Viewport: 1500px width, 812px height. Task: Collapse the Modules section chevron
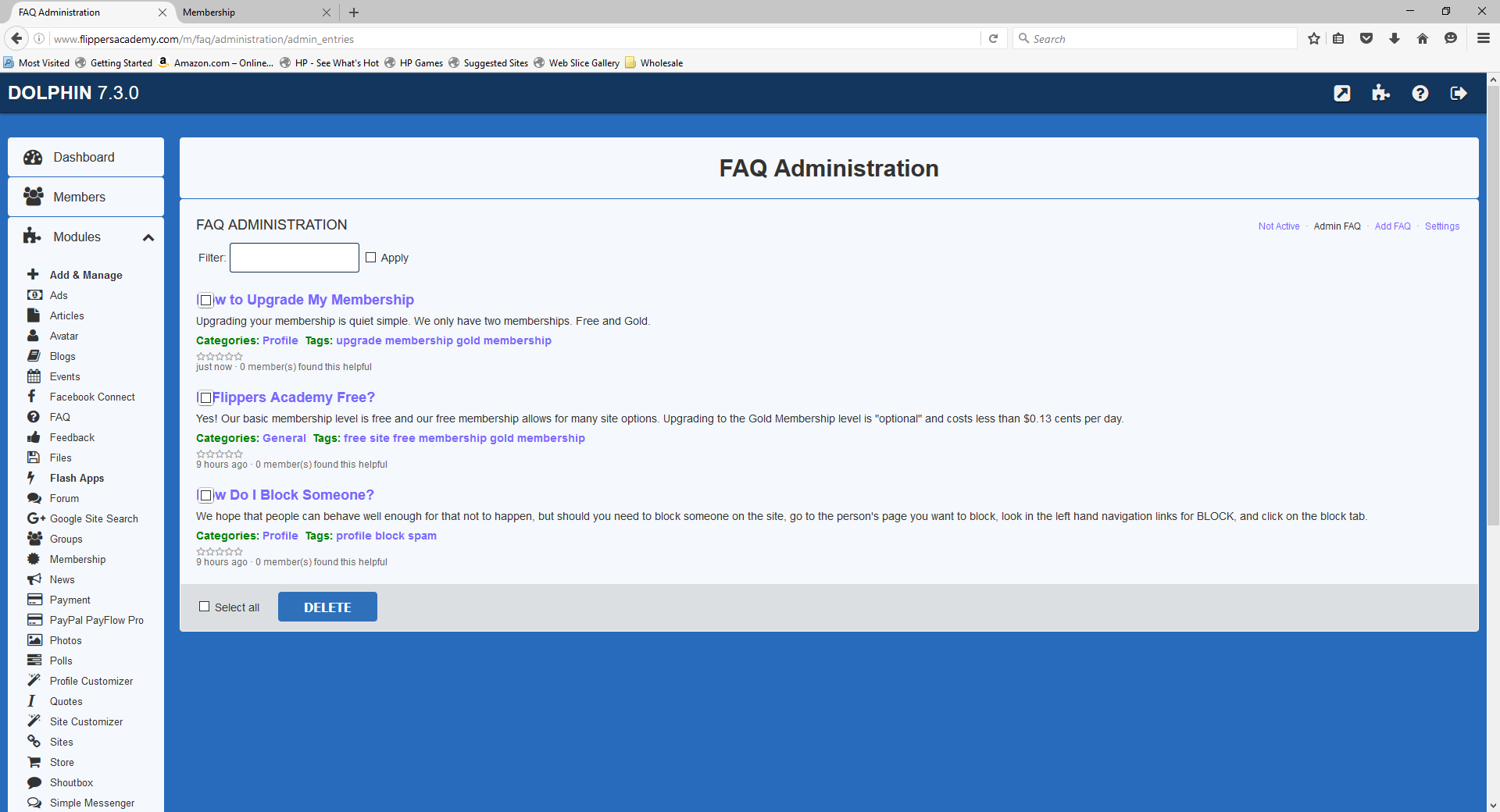pyautogui.click(x=148, y=237)
